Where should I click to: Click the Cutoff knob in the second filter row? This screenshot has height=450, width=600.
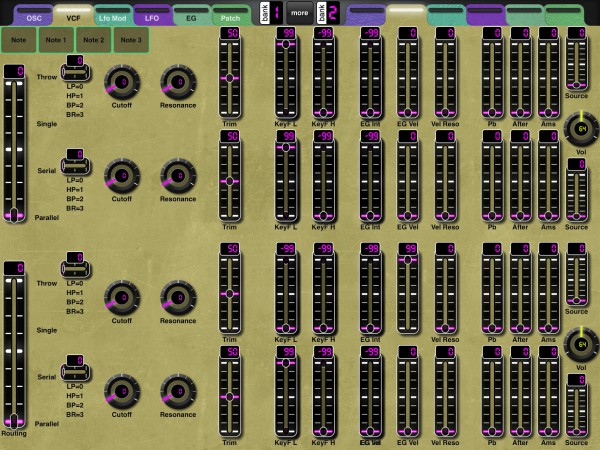click(x=122, y=176)
